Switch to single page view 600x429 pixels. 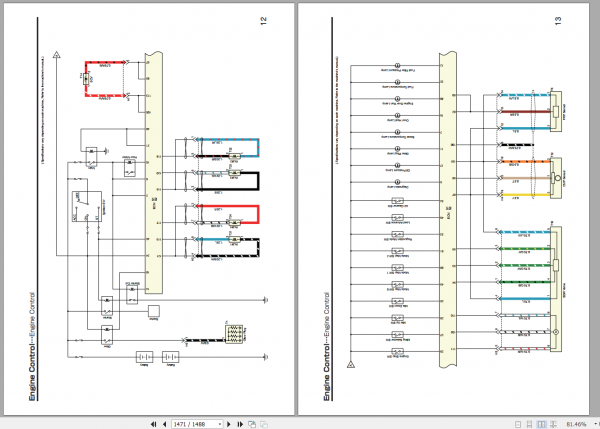click(x=518, y=424)
